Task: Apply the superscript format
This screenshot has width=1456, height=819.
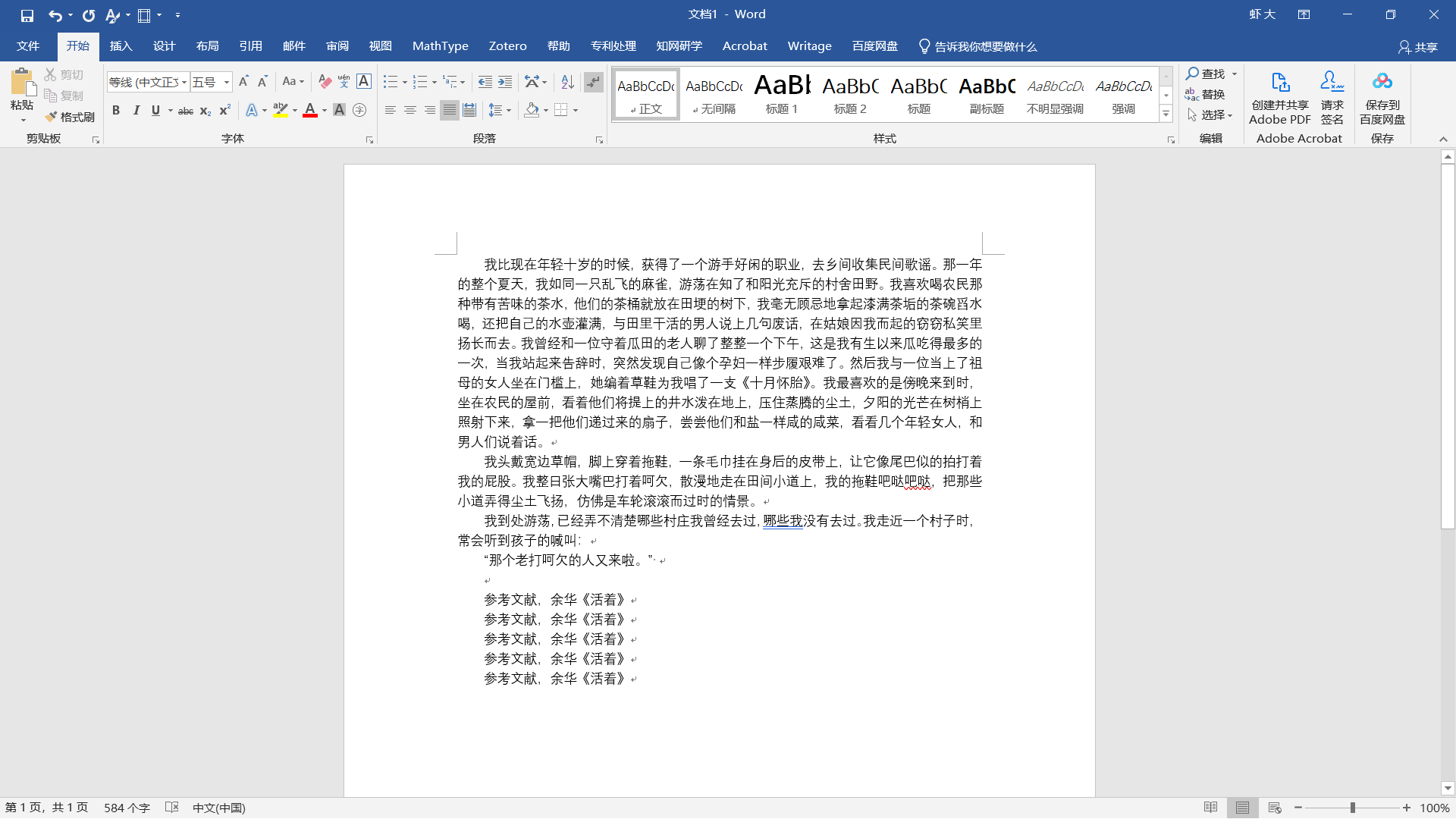Action: (224, 111)
